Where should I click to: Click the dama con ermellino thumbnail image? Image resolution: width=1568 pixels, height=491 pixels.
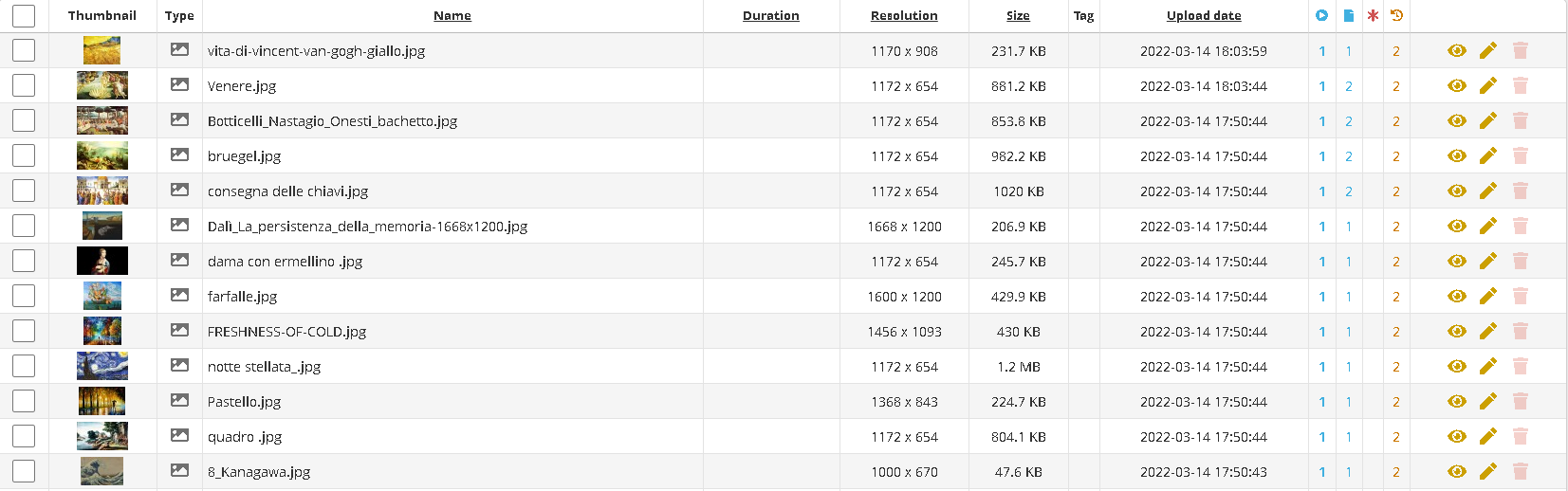[x=101, y=261]
